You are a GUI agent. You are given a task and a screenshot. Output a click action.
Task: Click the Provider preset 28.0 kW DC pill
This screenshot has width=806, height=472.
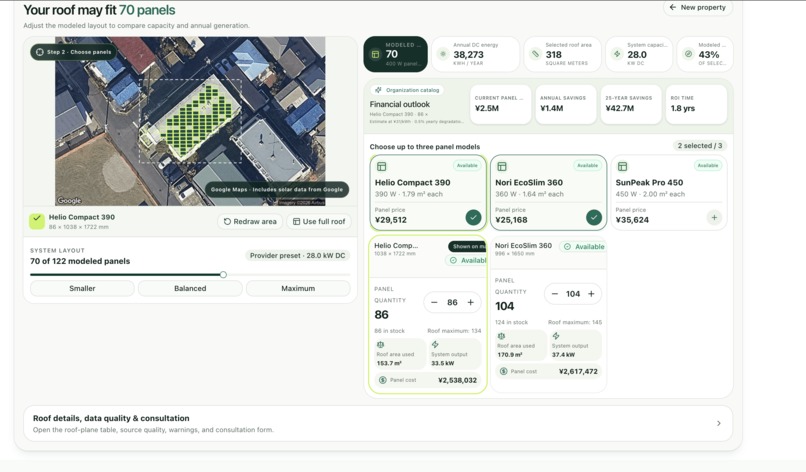pyautogui.click(x=298, y=256)
